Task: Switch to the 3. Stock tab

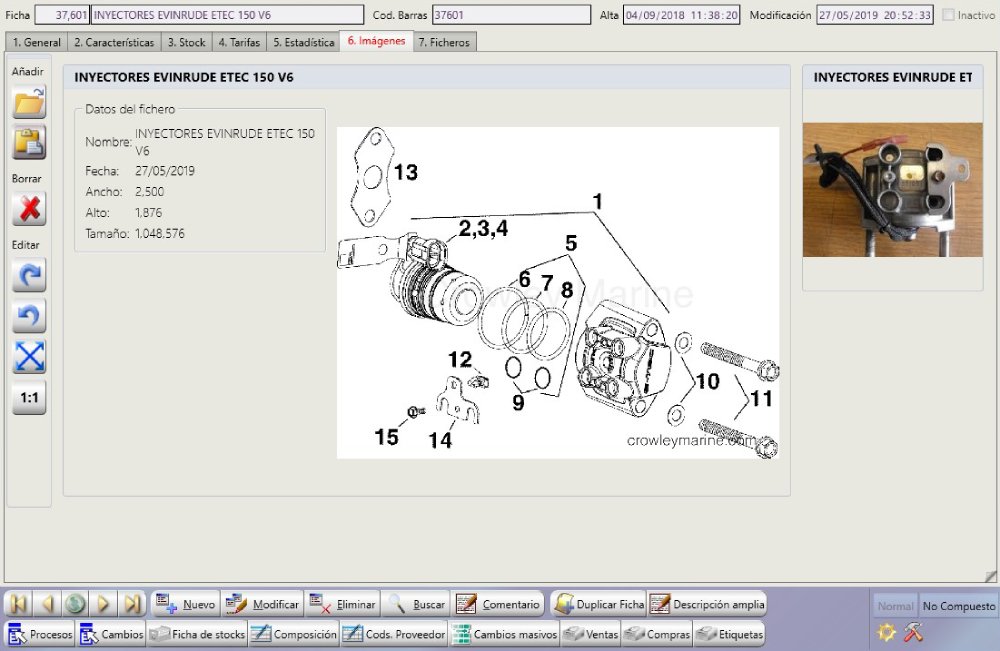Action: 186,42
